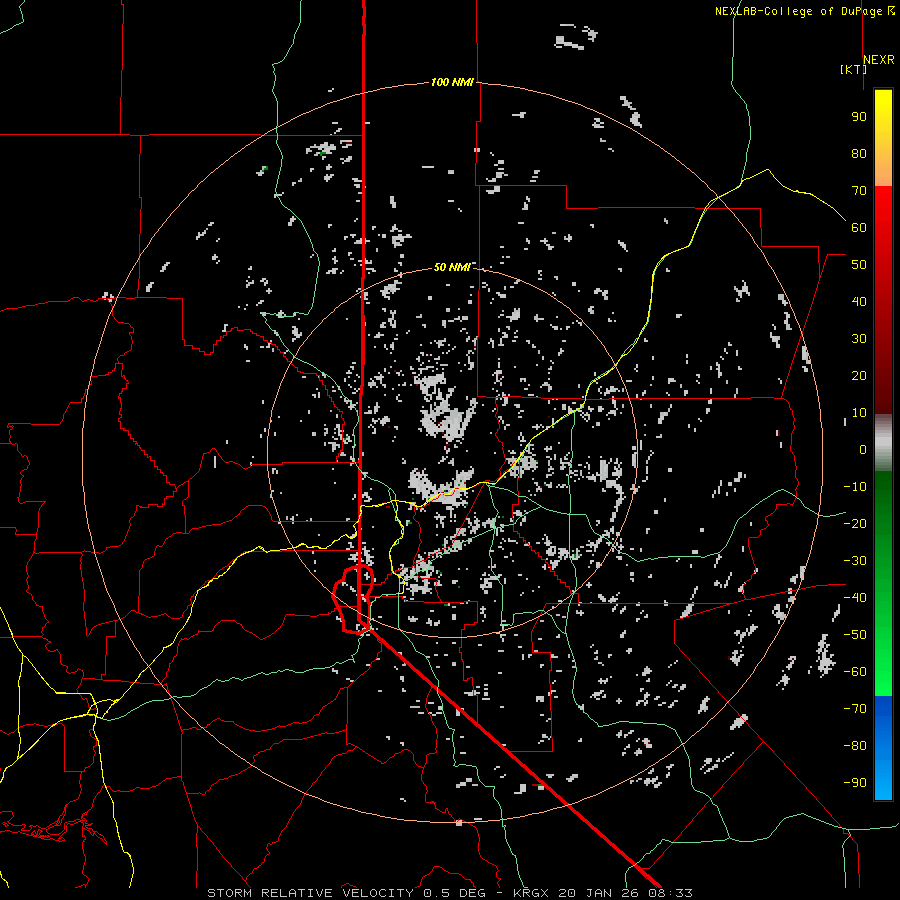Select the positive 40 knots scale label
Image resolution: width=900 pixels, height=900 pixels.
point(859,301)
